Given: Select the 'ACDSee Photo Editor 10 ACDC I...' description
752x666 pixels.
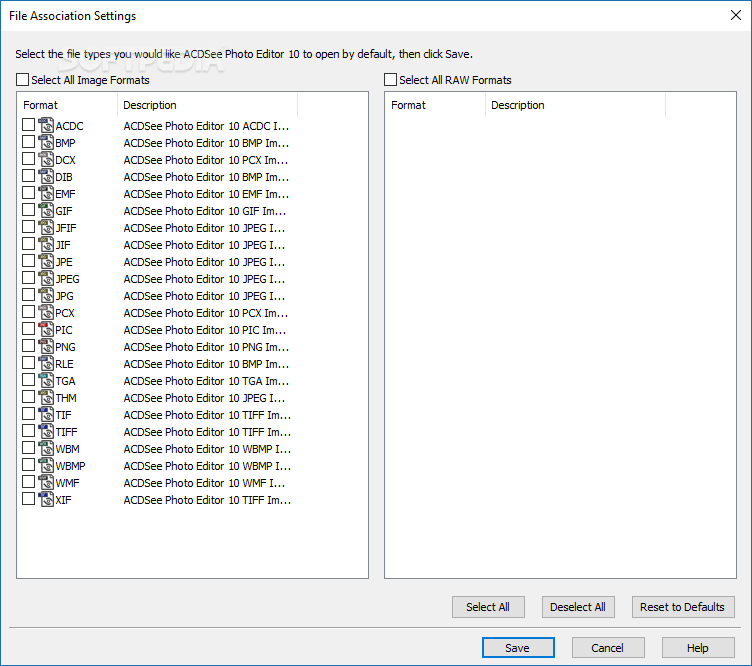Looking at the screenshot, I should click(x=206, y=126).
